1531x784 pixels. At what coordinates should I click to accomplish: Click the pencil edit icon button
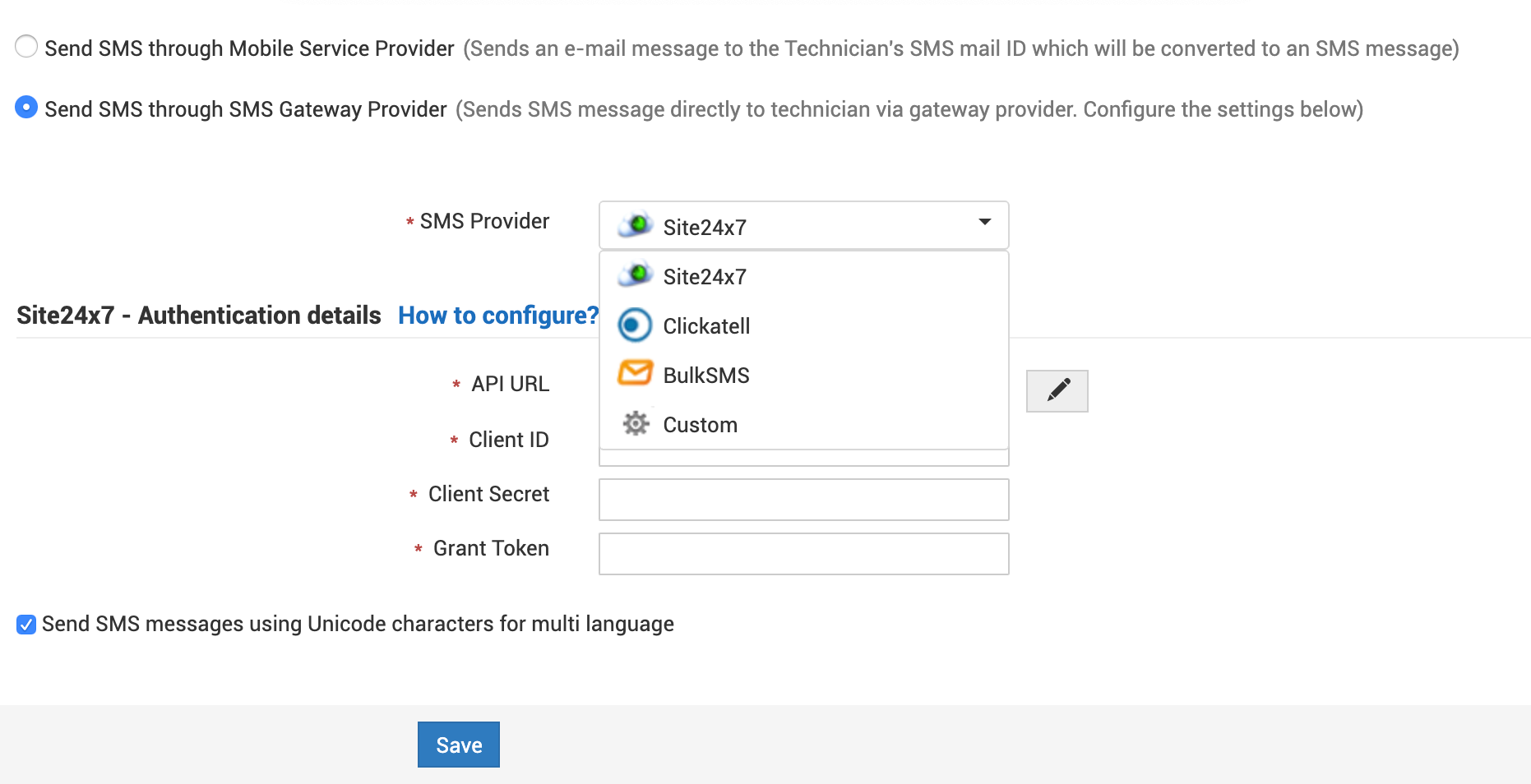pyautogui.click(x=1057, y=390)
